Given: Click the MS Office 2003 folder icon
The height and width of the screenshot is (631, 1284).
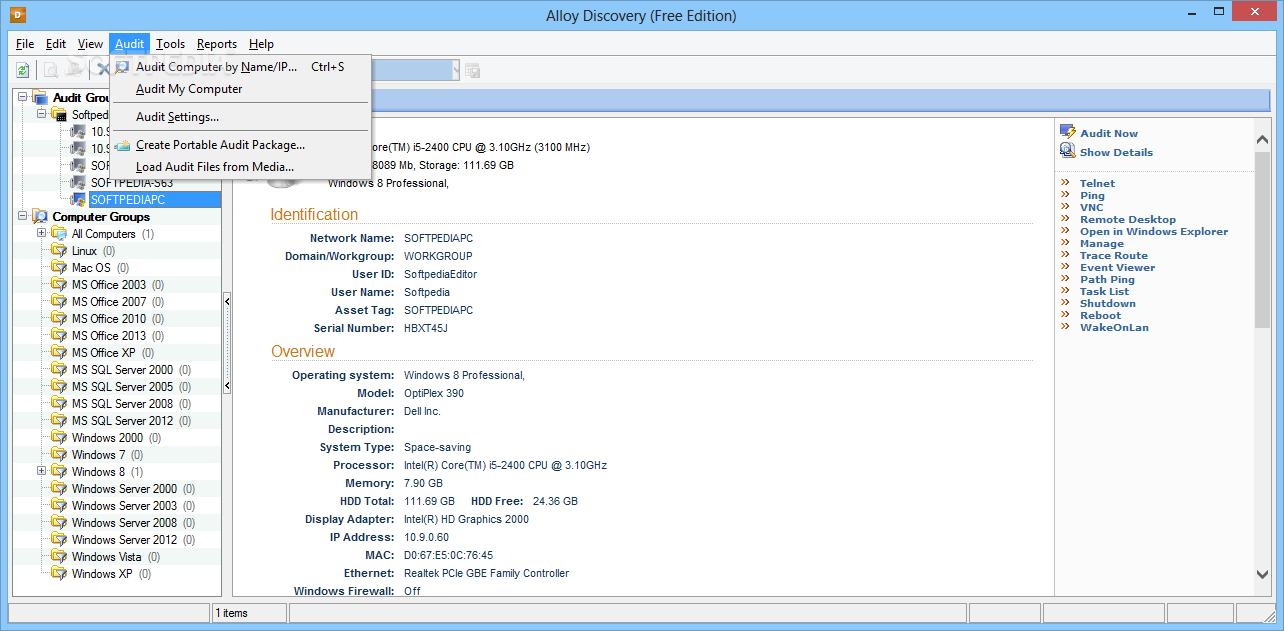Looking at the screenshot, I should pyautogui.click(x=59, y=285).
